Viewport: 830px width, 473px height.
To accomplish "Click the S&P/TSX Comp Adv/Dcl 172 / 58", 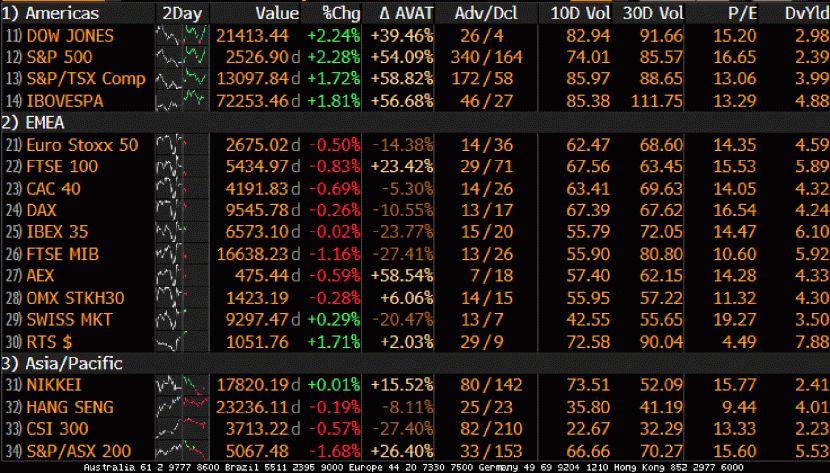I will [x=482, y=79].
